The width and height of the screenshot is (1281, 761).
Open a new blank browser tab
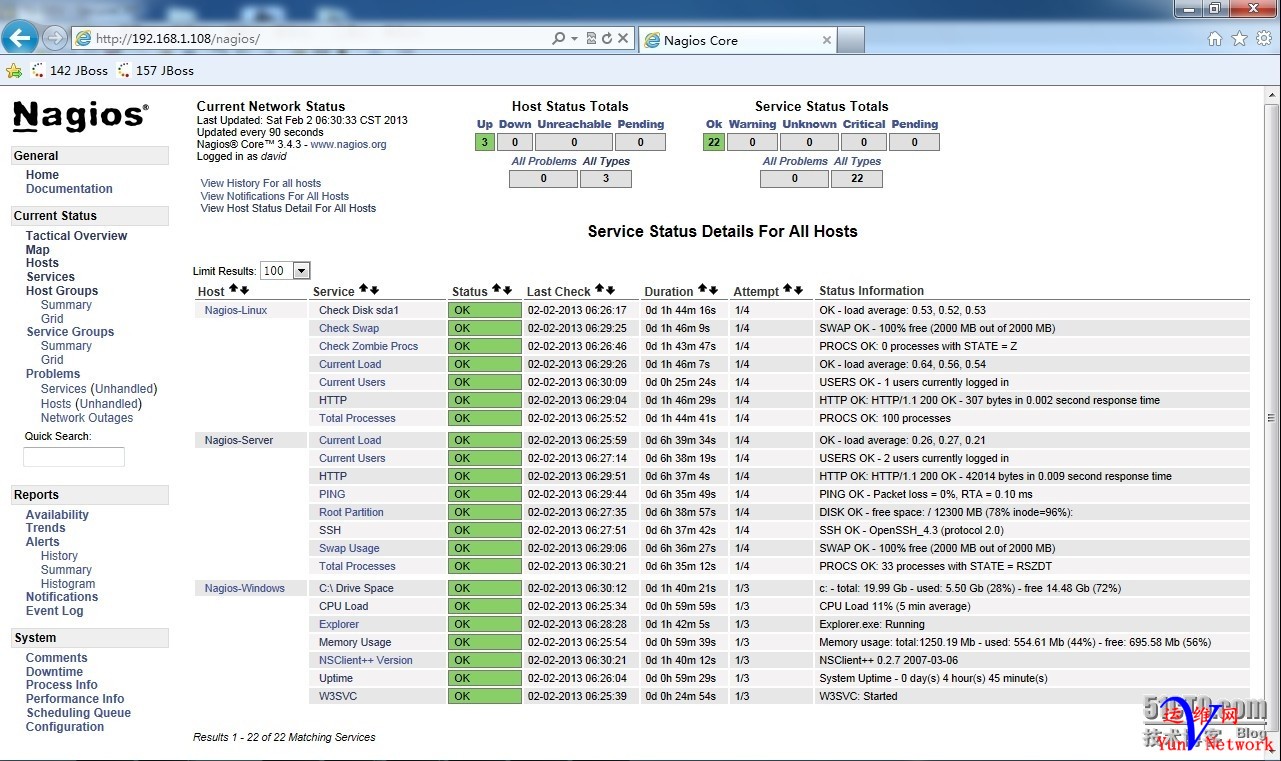850,40
